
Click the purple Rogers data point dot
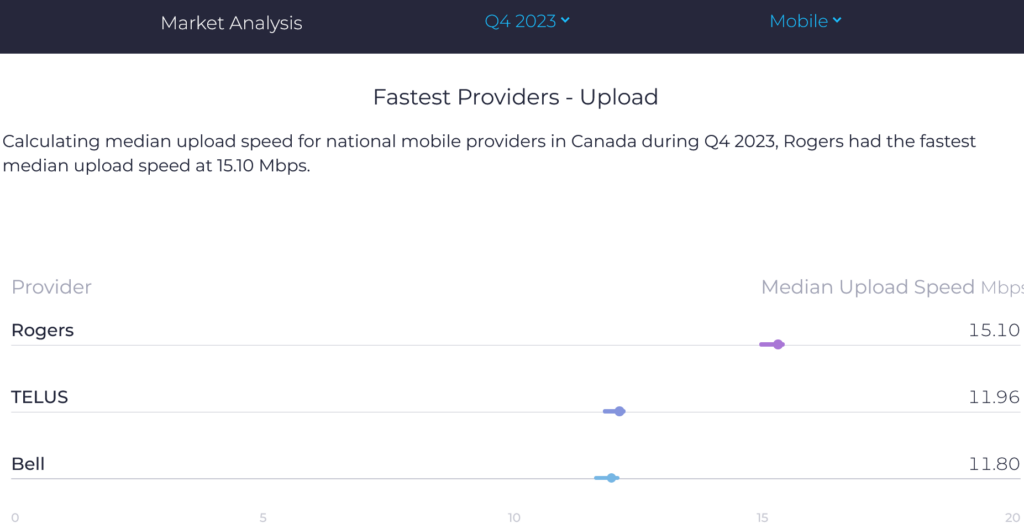(x=779, y=344)
